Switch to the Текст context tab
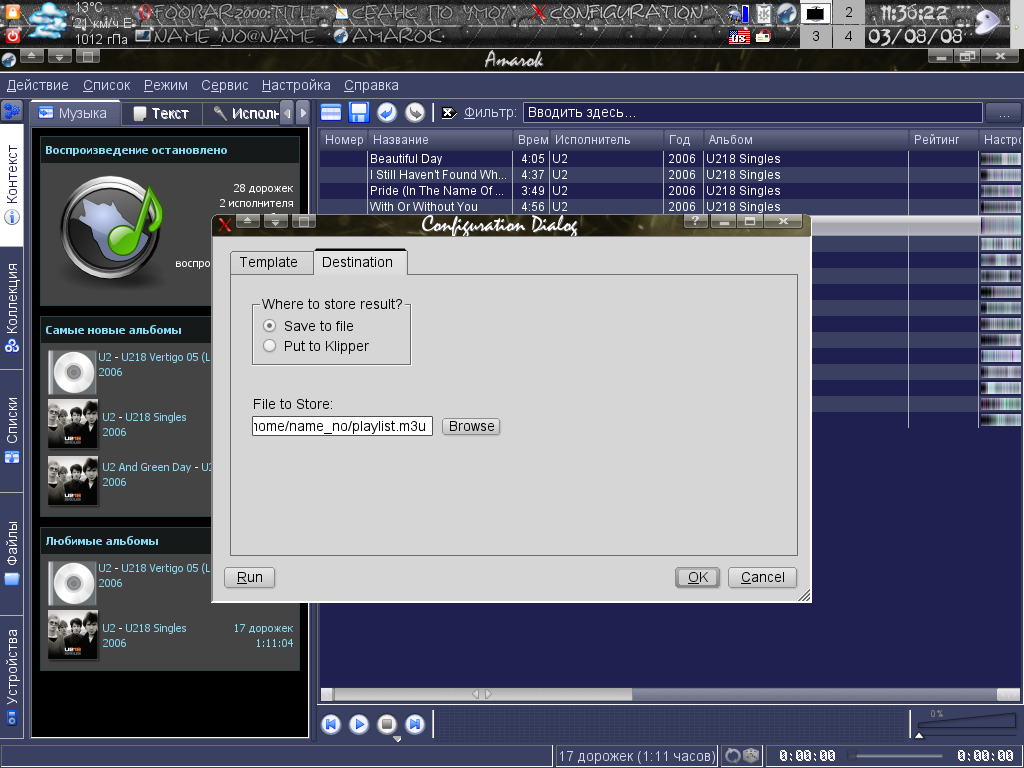This screenshot has width=1024, height=768. 162,114
